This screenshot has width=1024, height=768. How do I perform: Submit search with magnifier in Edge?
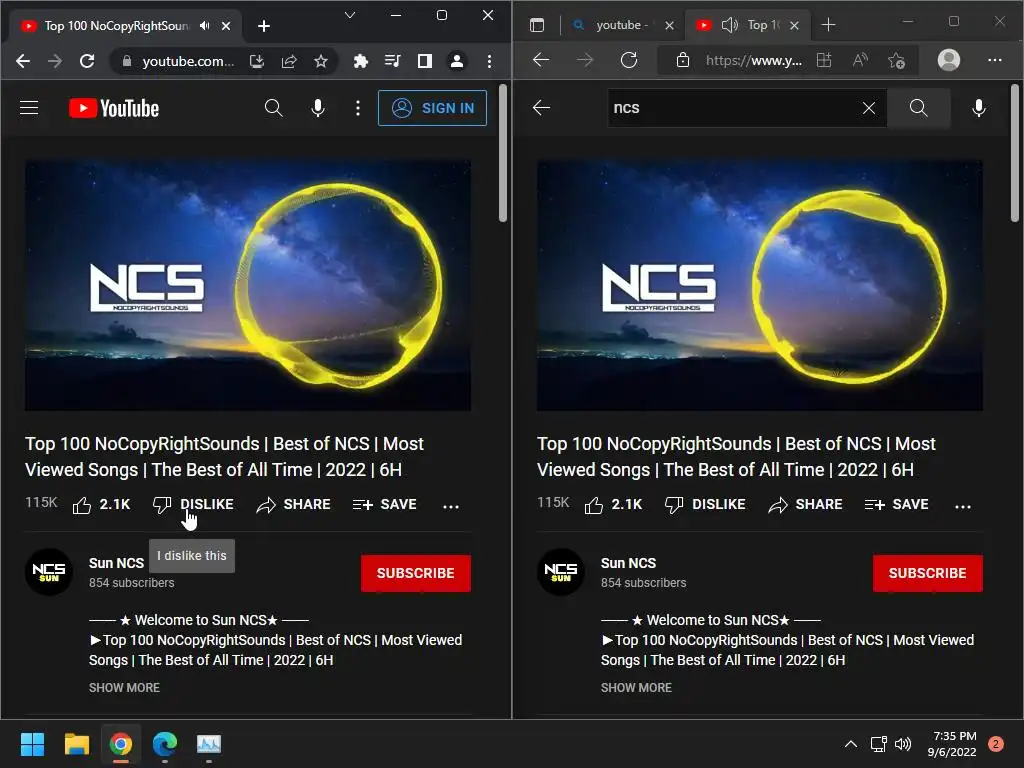918,108
